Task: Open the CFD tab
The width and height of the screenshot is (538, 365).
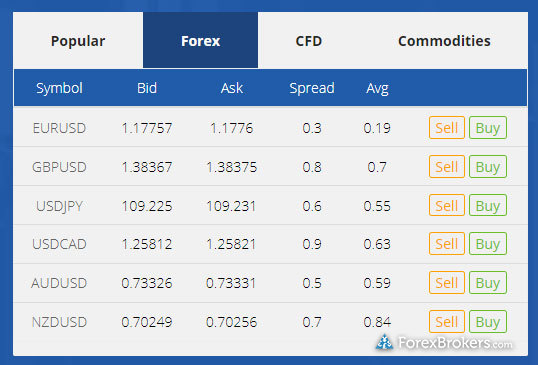Action: [308, 40]
